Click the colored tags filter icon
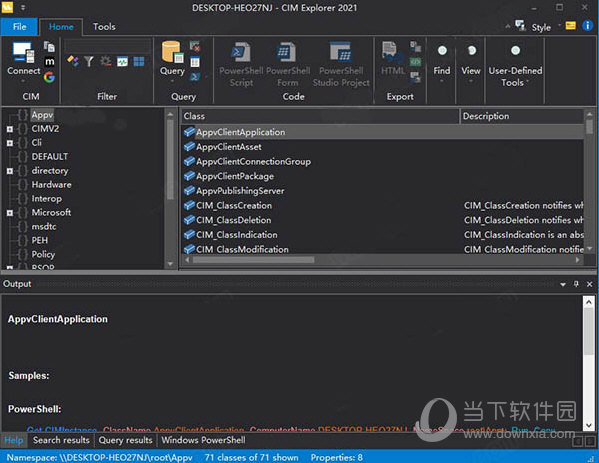This screenshot has height=463, width=599. 73,61
